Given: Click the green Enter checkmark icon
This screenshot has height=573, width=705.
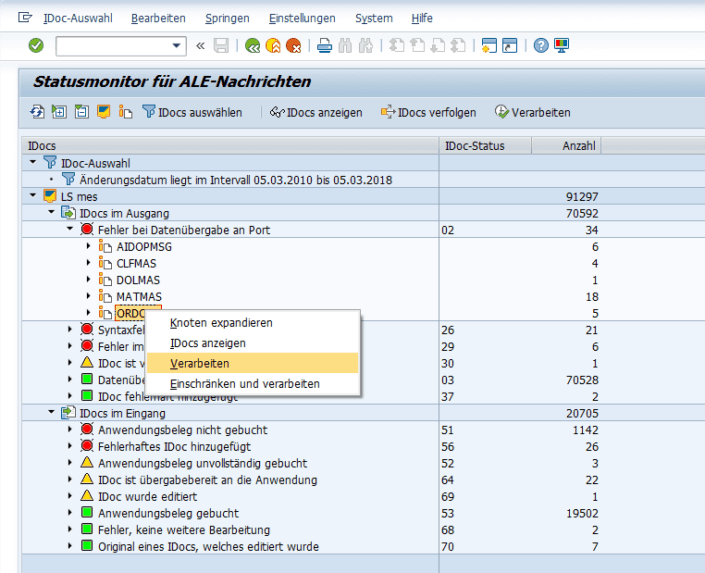Looking at the screenshot, I should [36, 46].
